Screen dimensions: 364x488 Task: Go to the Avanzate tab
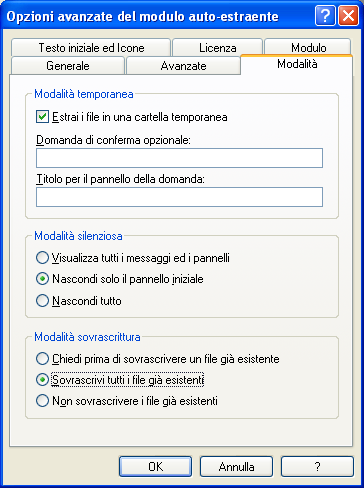pyautogui.click(x=183, y=65)
